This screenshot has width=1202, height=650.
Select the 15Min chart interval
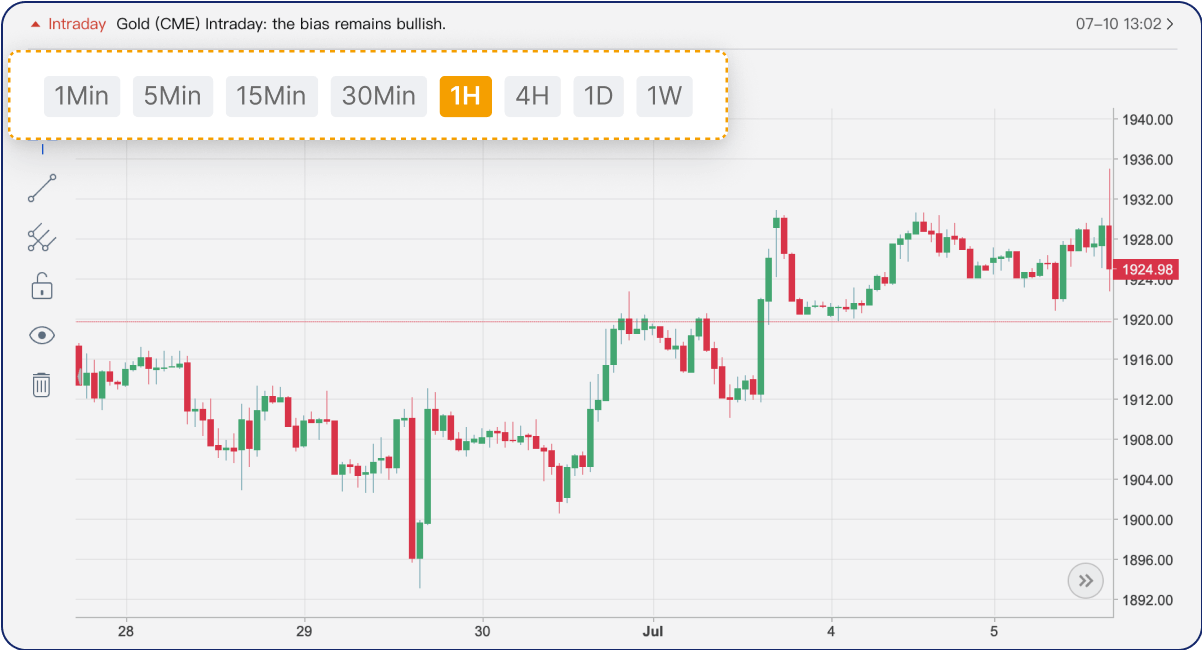point(271,96)
